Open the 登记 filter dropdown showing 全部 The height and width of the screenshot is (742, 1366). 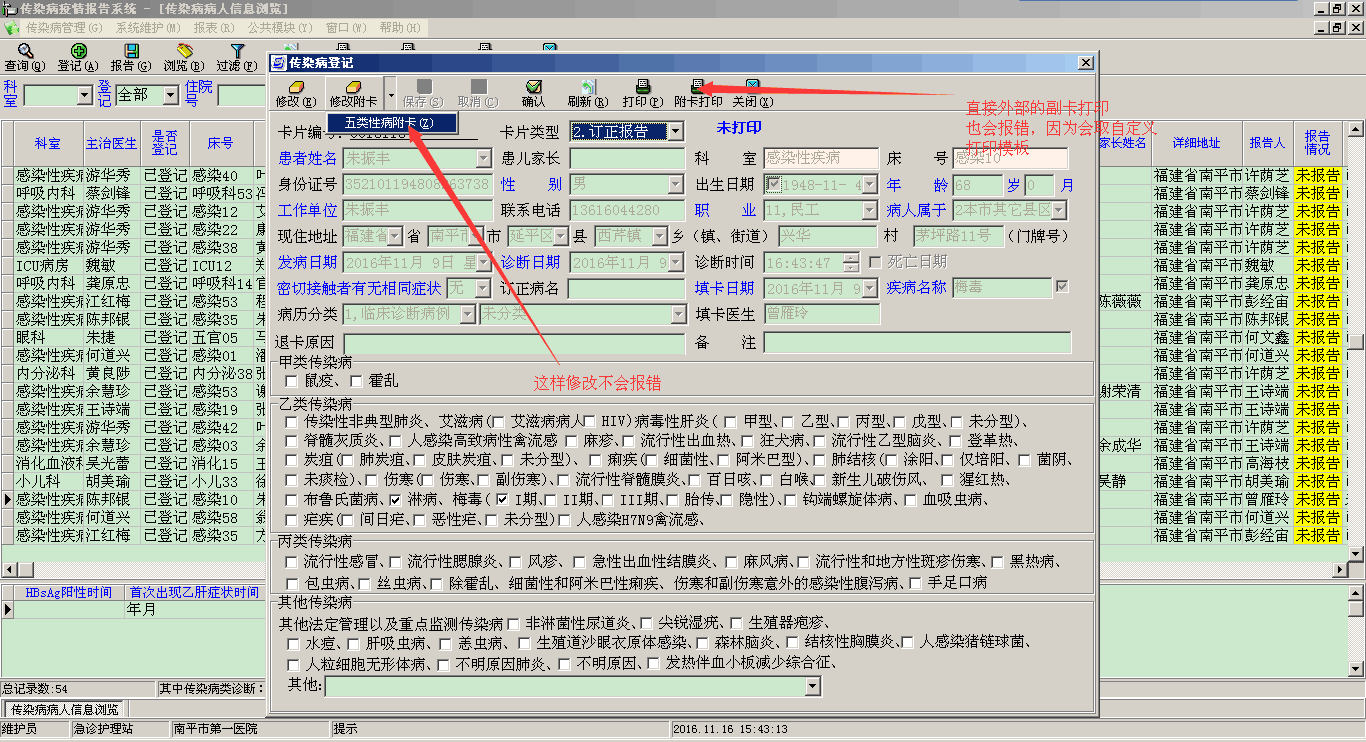tap(171, 95)
